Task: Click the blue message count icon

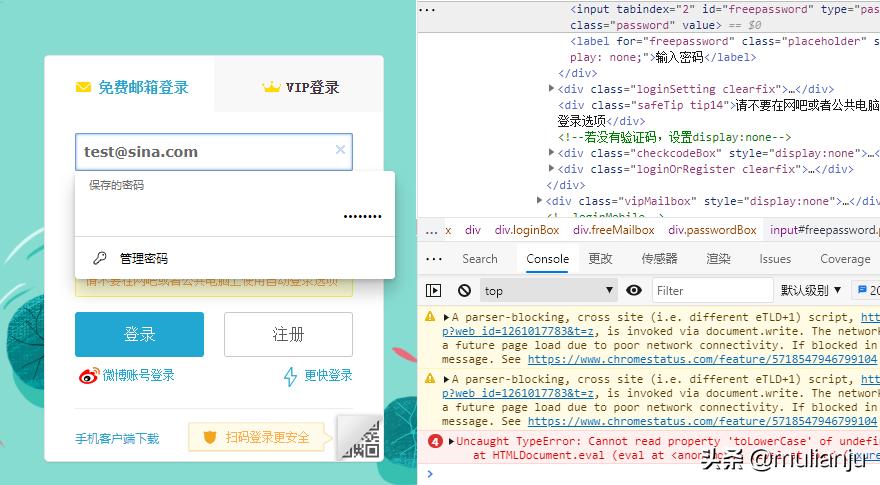Action: tap(862, 290)
